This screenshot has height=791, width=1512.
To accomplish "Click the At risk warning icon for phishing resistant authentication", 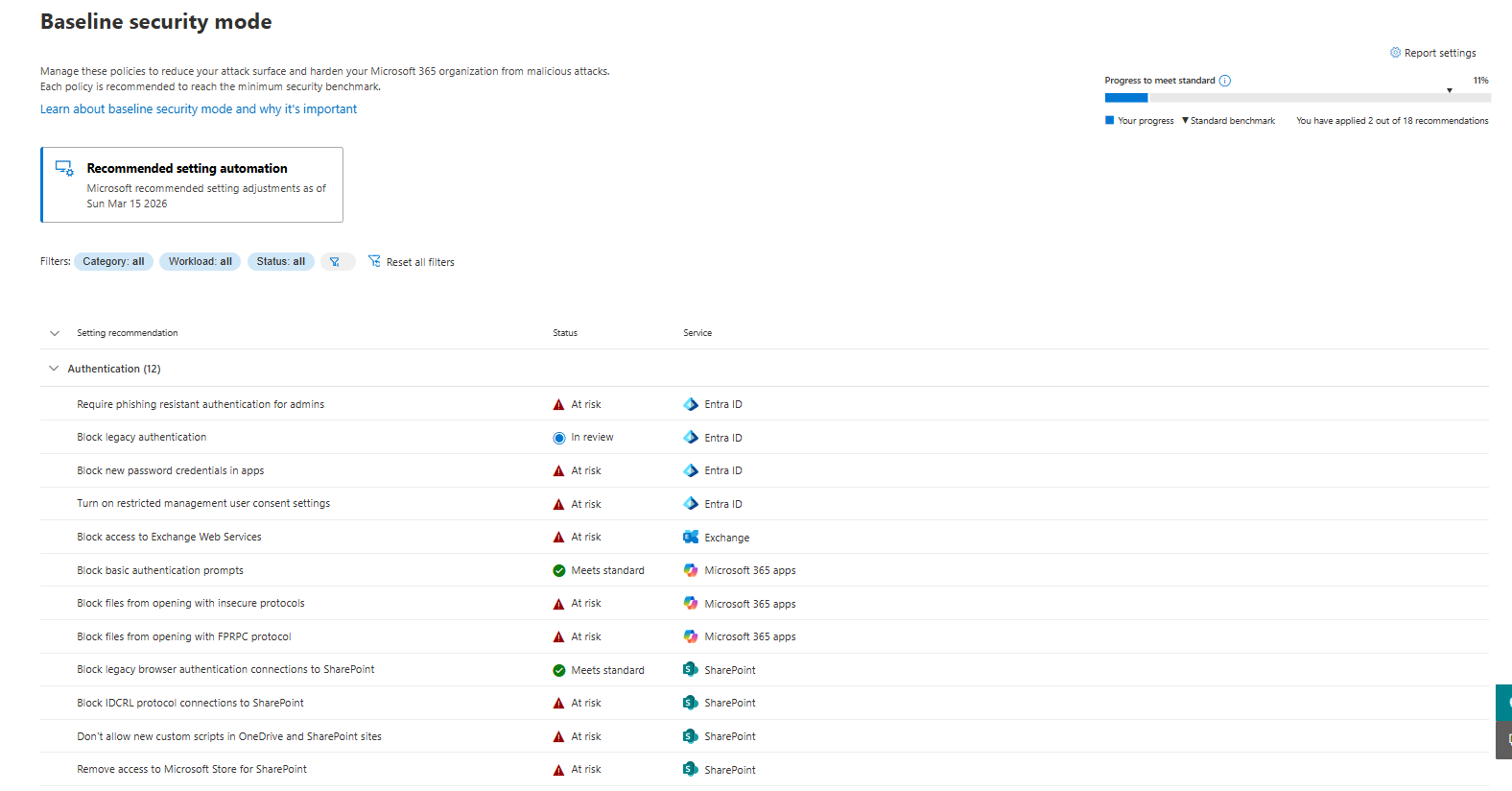I will tap(558, 405).
